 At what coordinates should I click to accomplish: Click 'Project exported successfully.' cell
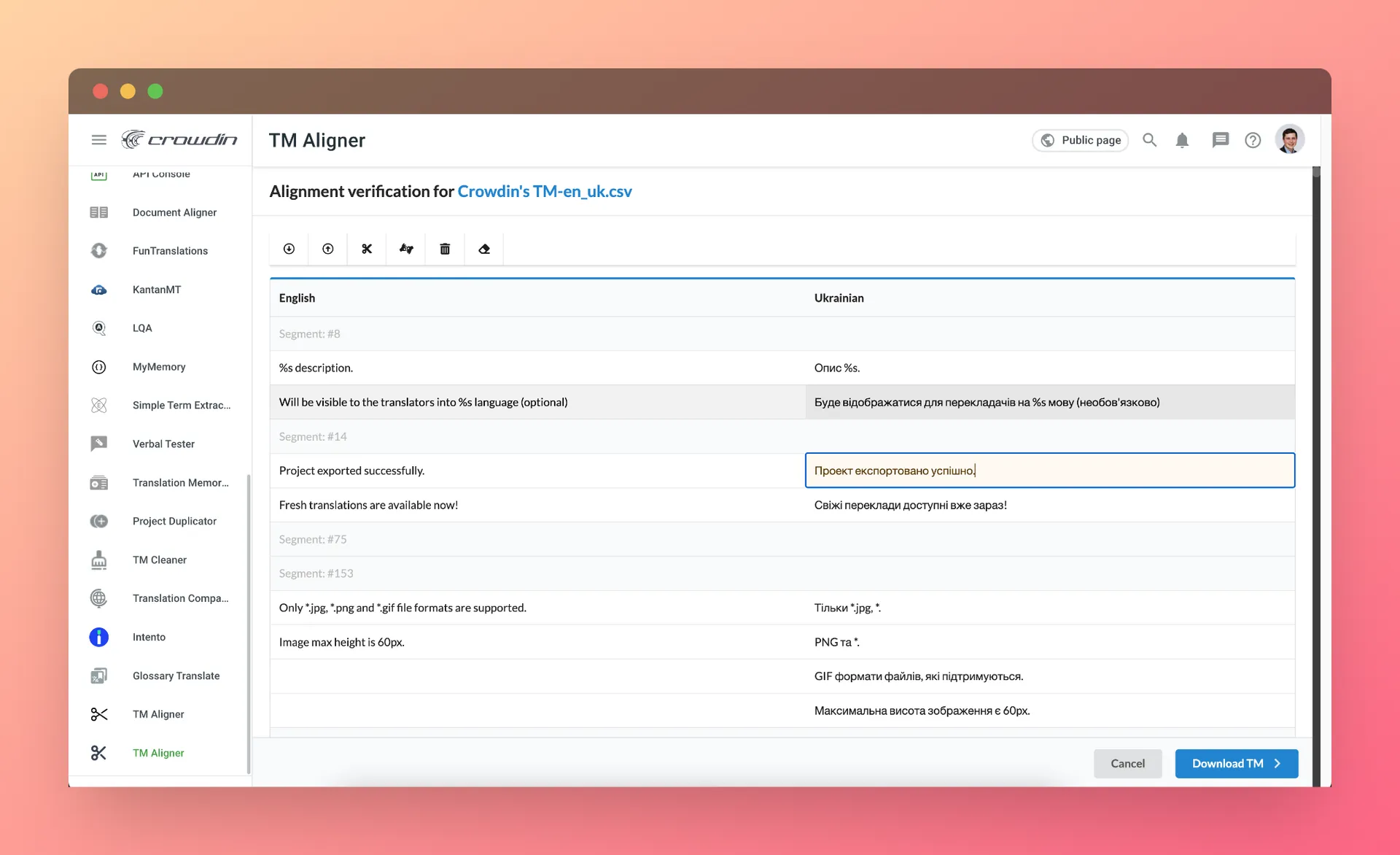(x=537, y=471)
